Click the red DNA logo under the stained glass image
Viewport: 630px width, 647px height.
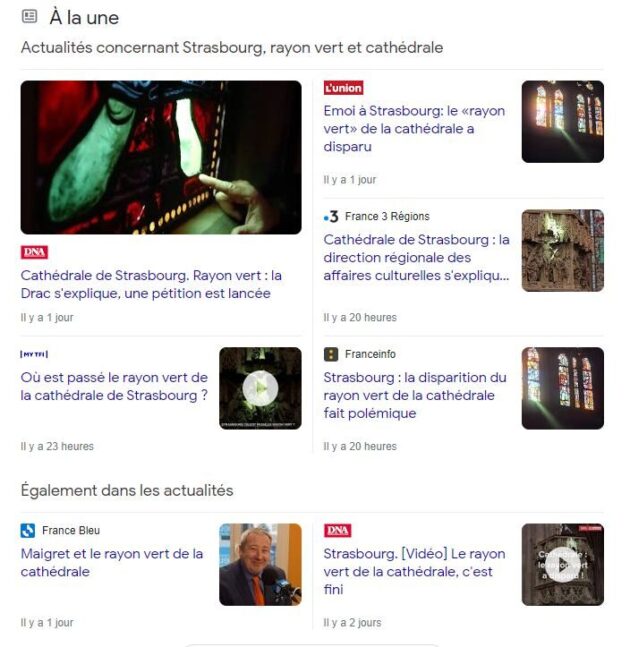tap(34, 252)
